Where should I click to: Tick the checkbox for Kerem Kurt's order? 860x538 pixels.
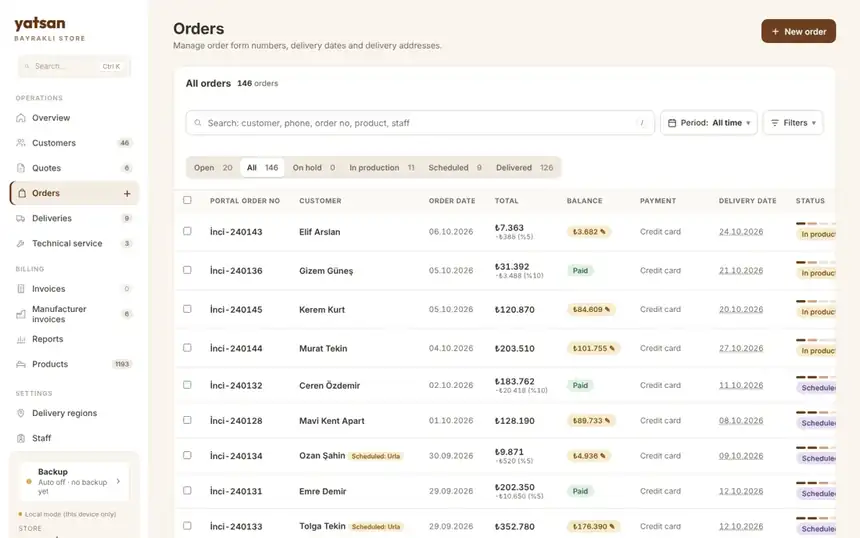tap(187, 309)
